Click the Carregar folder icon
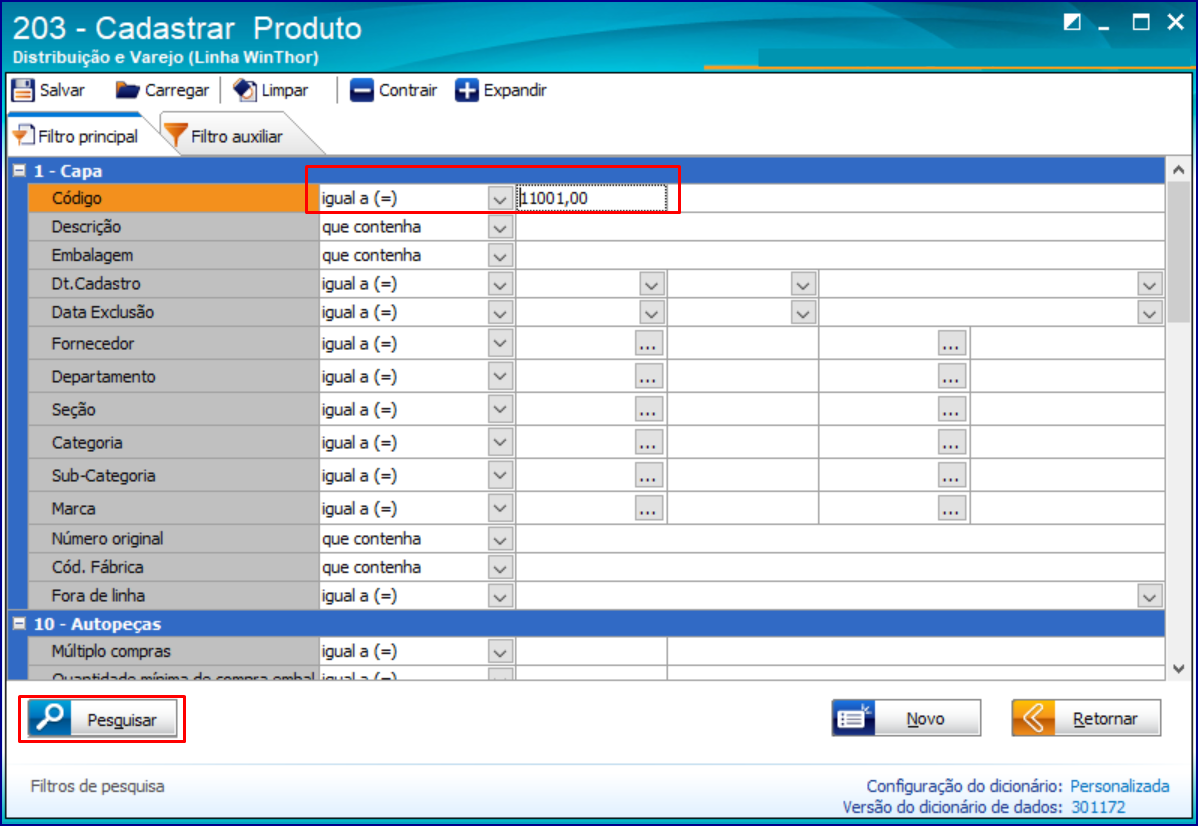 point(127,90)
